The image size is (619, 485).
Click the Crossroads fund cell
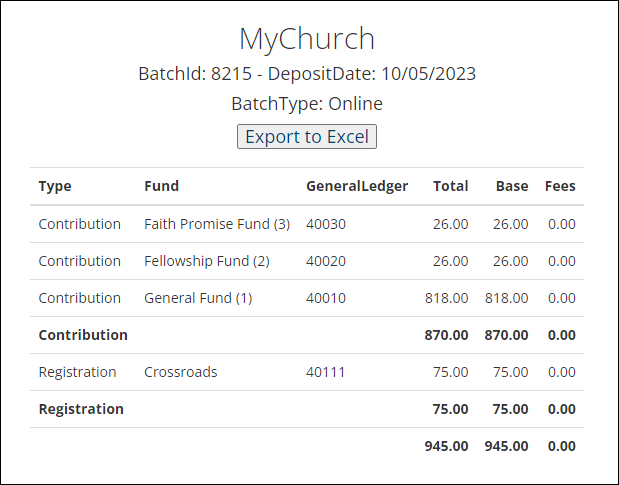181,372
